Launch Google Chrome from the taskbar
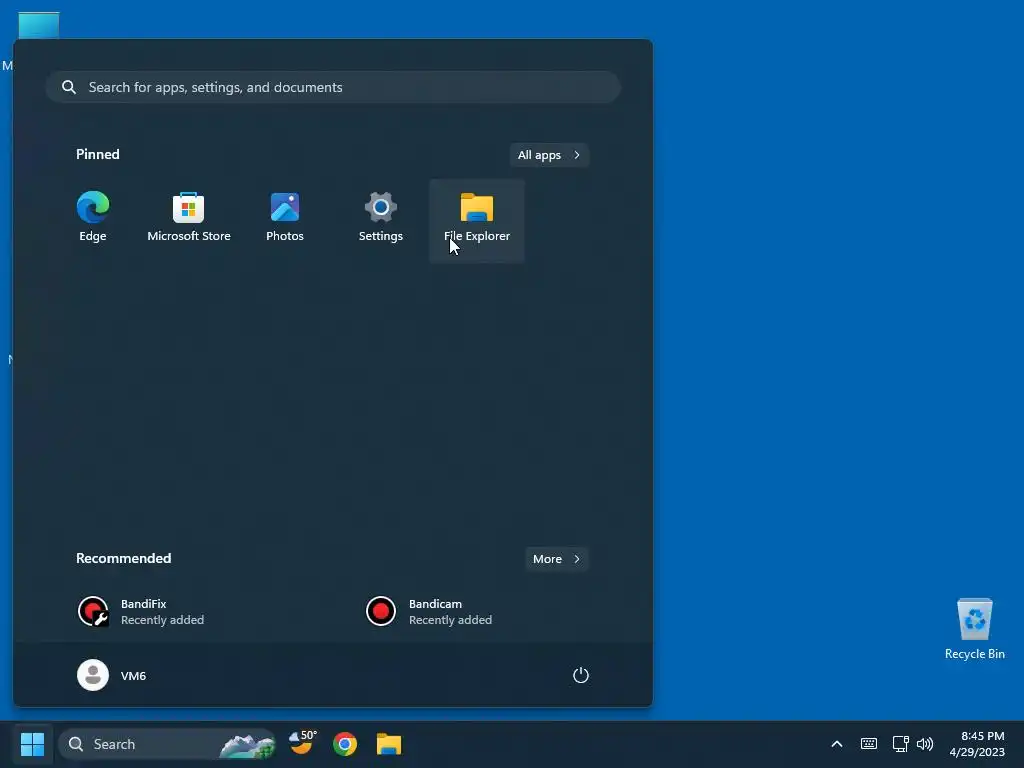This screenshot has height=768, width=1024. pos(345,744)
